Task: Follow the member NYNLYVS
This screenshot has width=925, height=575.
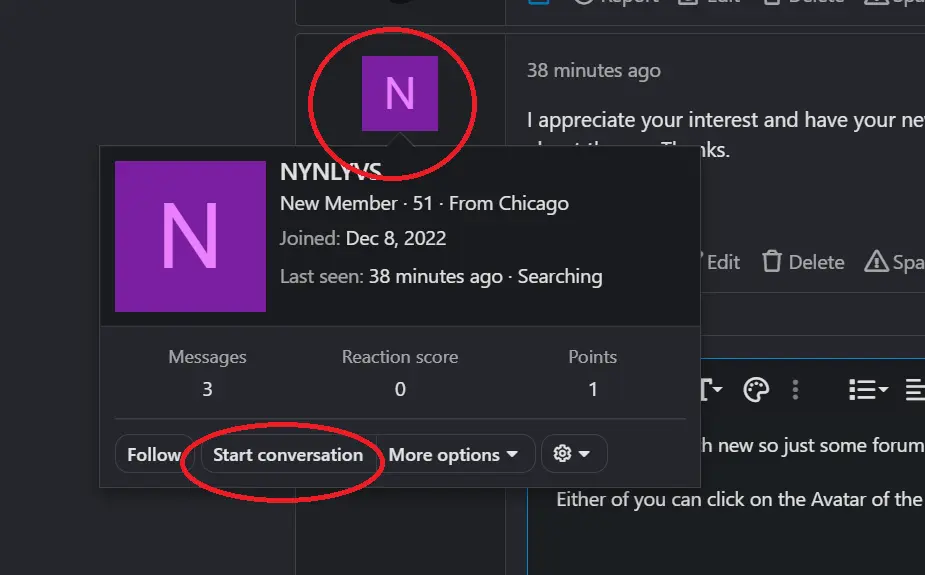Action: coord(154,455)
